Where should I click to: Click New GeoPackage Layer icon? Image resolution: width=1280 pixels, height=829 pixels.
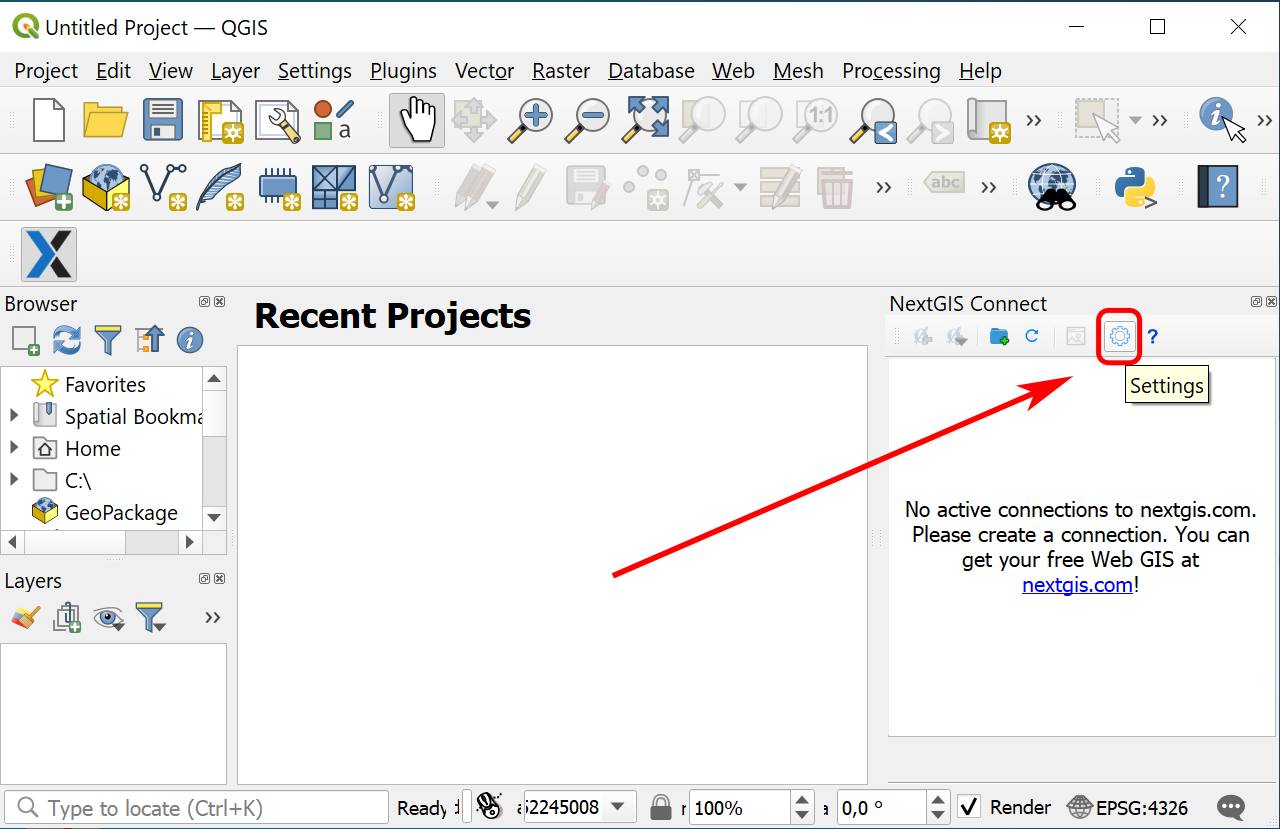105,187
